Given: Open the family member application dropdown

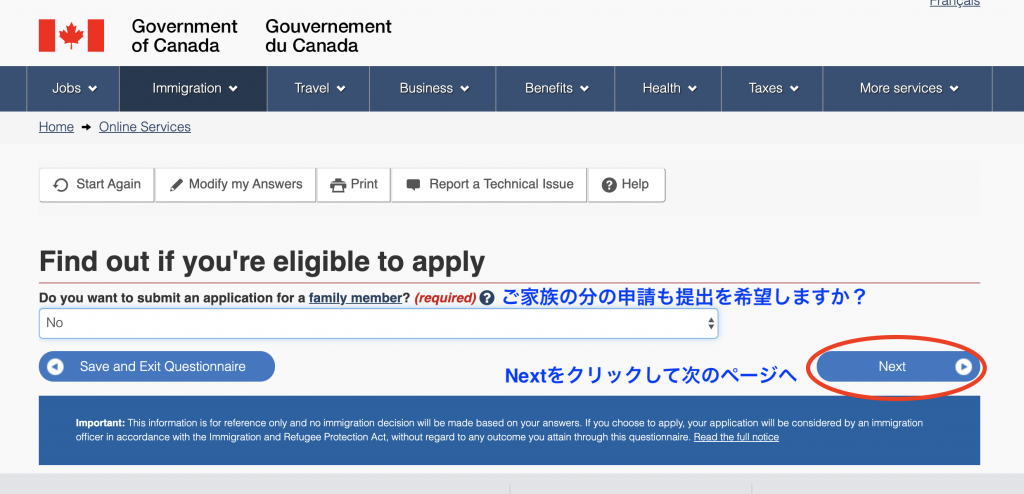Looking at the screenshot, I should [379, 323].
